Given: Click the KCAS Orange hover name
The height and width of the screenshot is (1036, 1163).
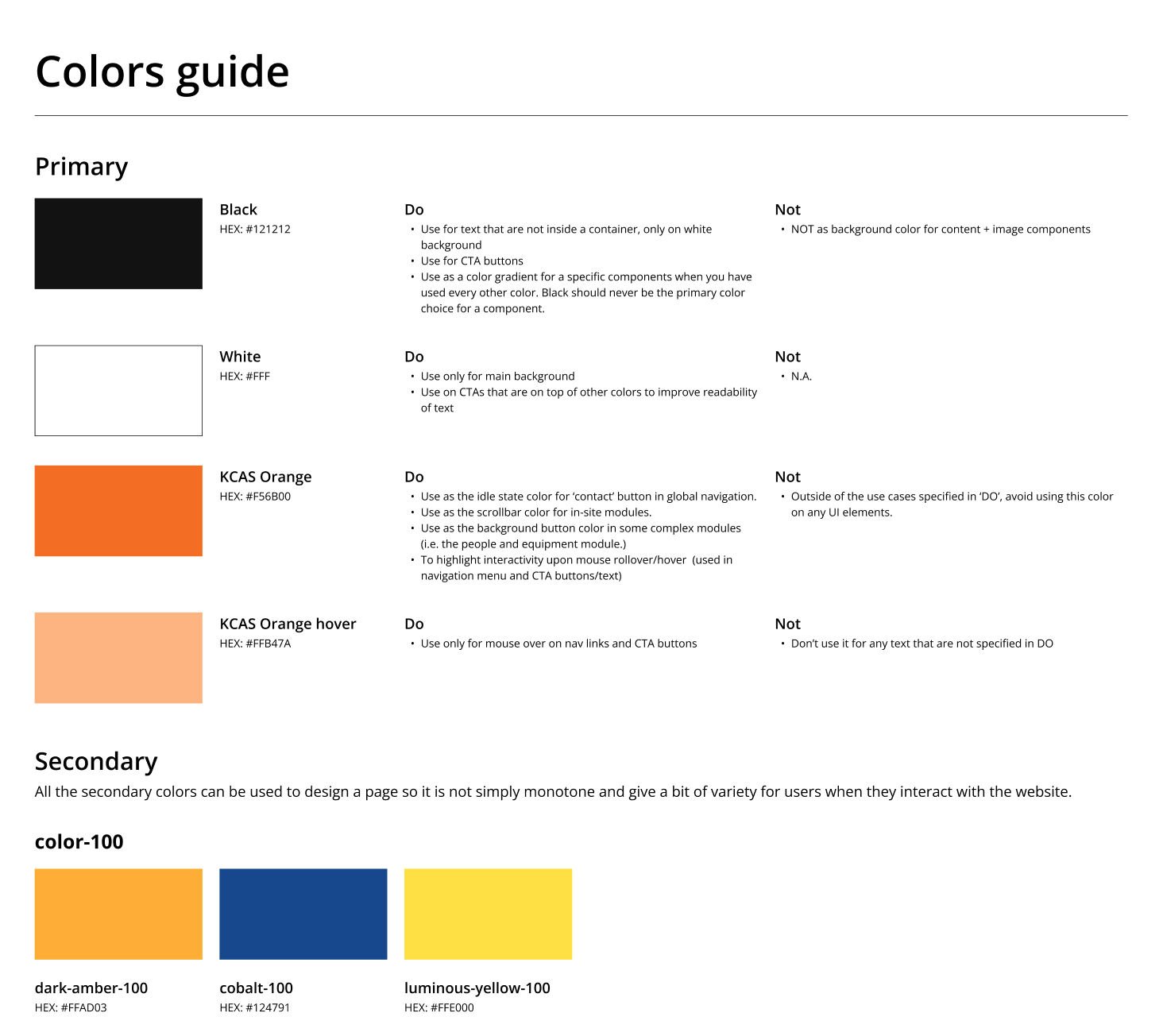Looking at the screenshot, I should click(288, 624).
